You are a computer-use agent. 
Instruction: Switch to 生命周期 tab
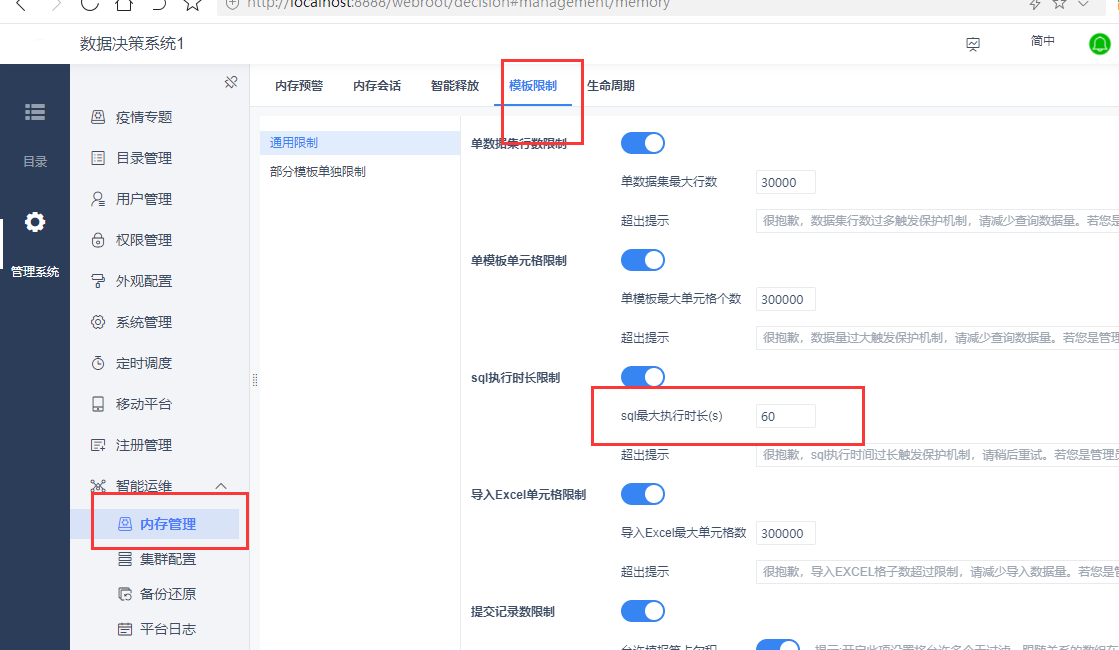(x=611, y=86)
